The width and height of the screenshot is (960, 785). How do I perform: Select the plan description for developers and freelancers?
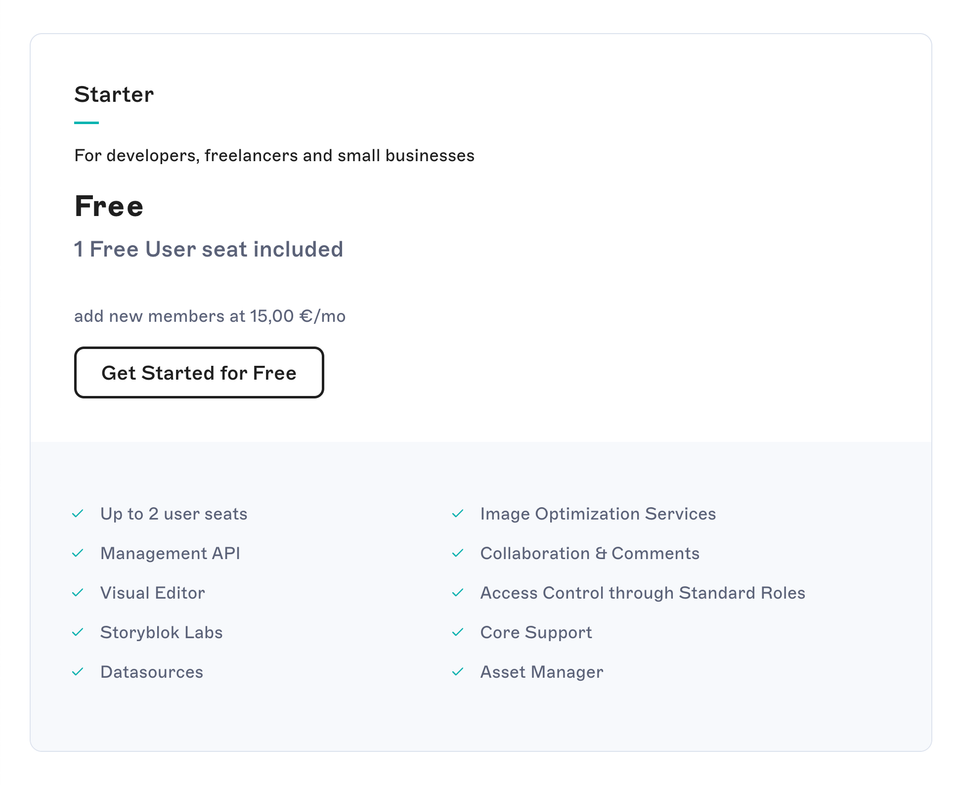274,155
